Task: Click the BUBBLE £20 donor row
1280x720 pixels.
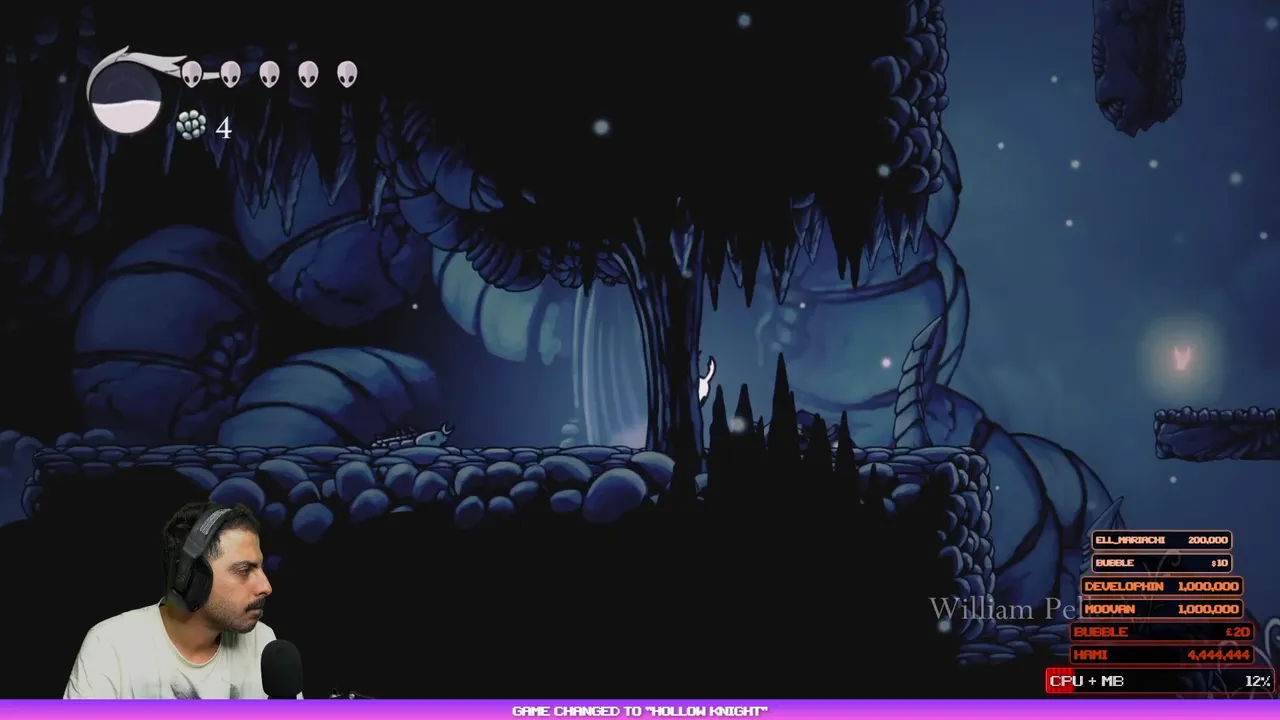Action: tap(1162, 632)
